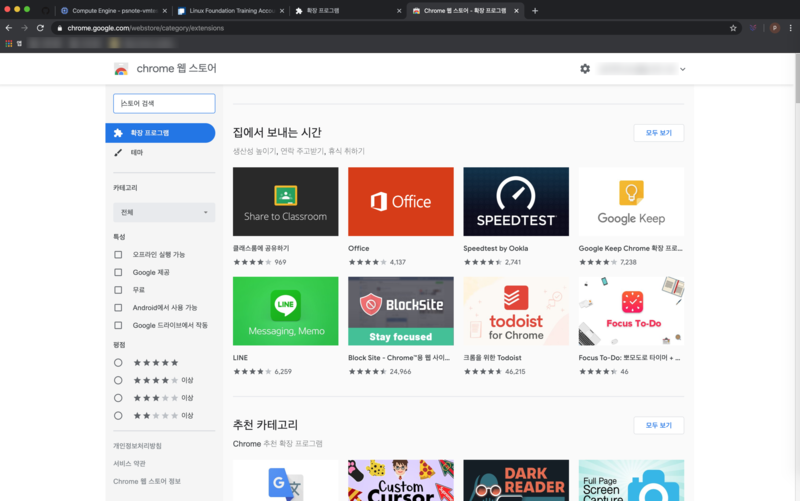Click 모두 보기 for 집에서 보내는 시간
Image resolution: width=800 pixels, height=501 pixels.
pyautogui.click(x=659, y=133)
